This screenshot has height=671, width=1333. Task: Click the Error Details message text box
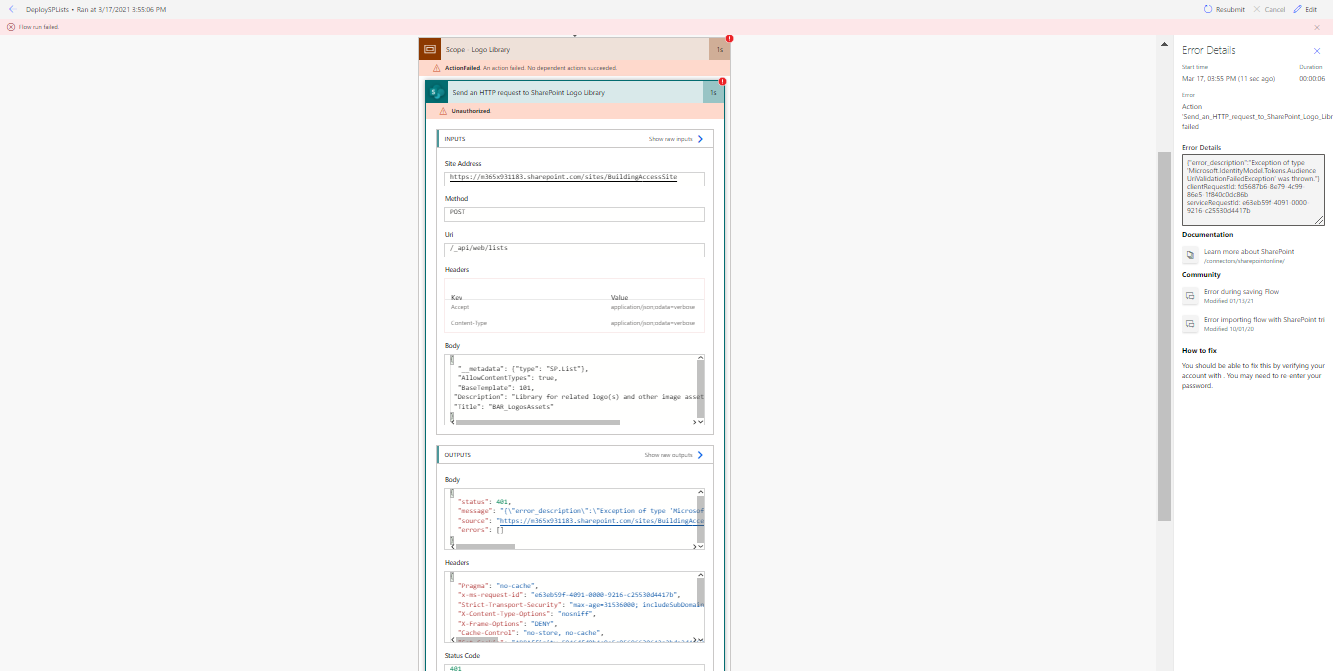tap(1253, 189)
